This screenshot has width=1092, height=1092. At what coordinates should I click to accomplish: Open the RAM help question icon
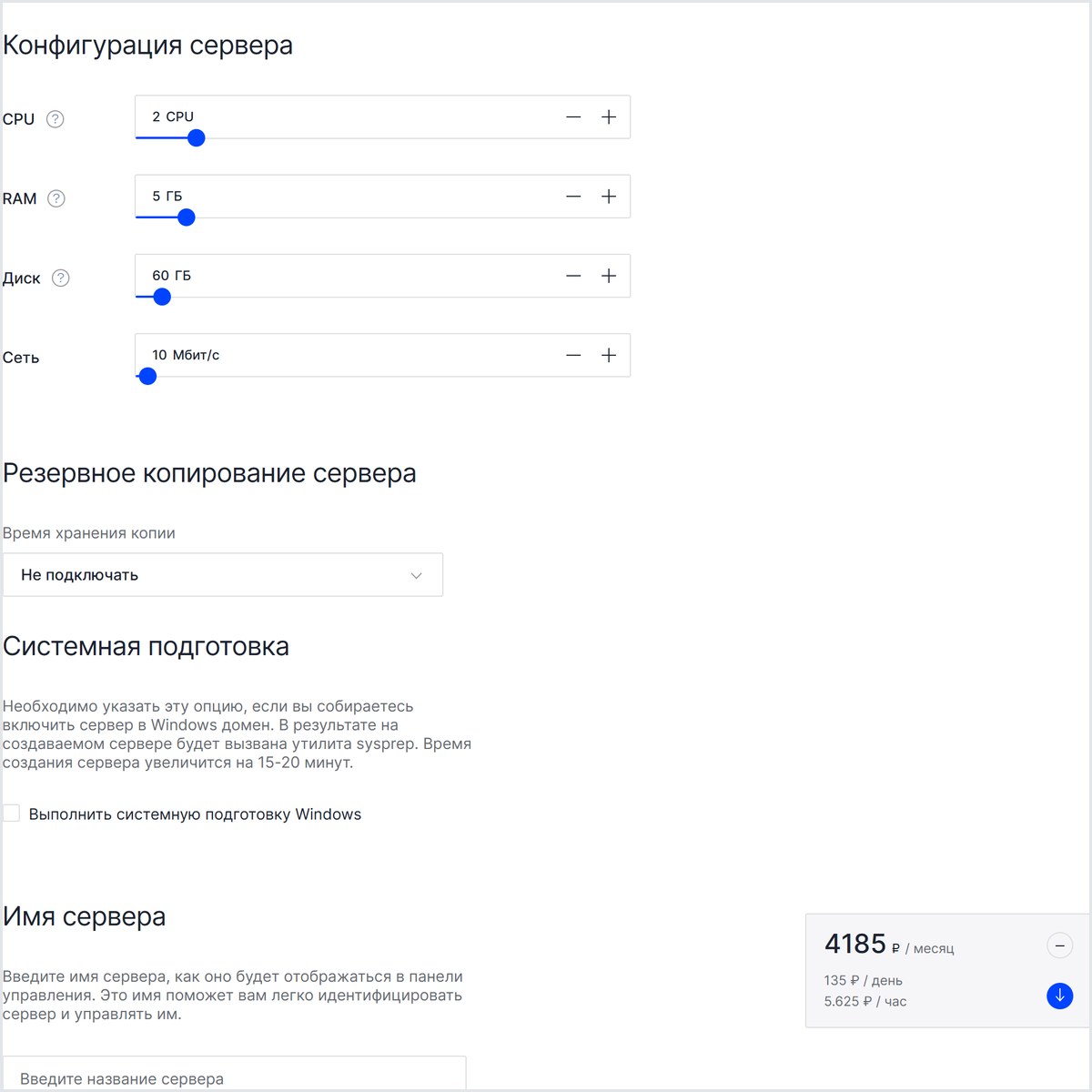pos(56,198)
